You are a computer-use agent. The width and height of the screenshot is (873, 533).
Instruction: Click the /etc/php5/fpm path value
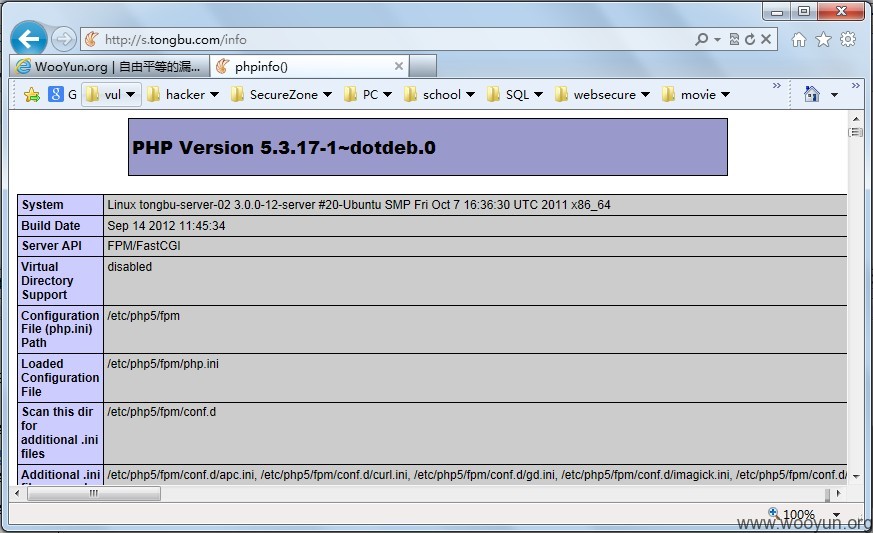pos(144,316)
